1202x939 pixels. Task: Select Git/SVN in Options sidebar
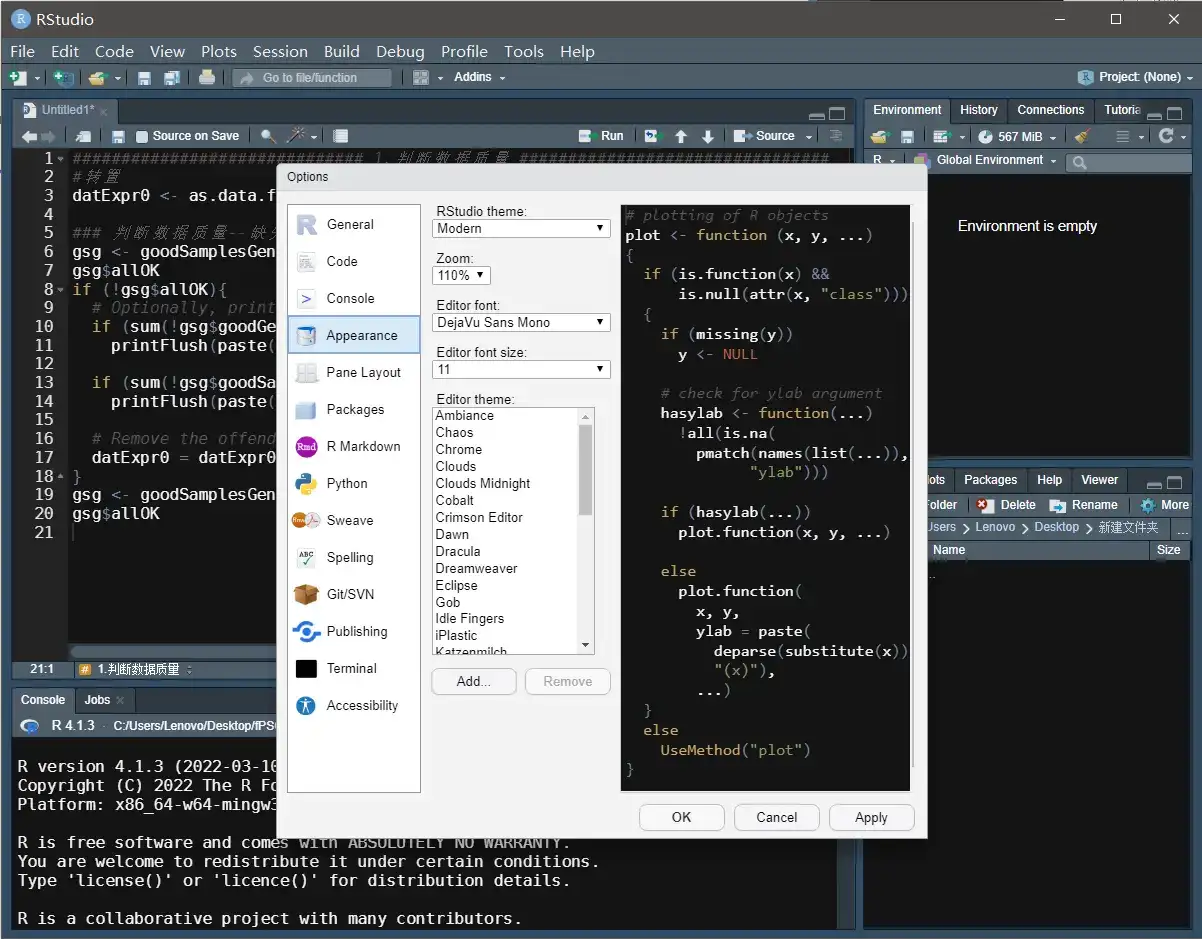354,594
